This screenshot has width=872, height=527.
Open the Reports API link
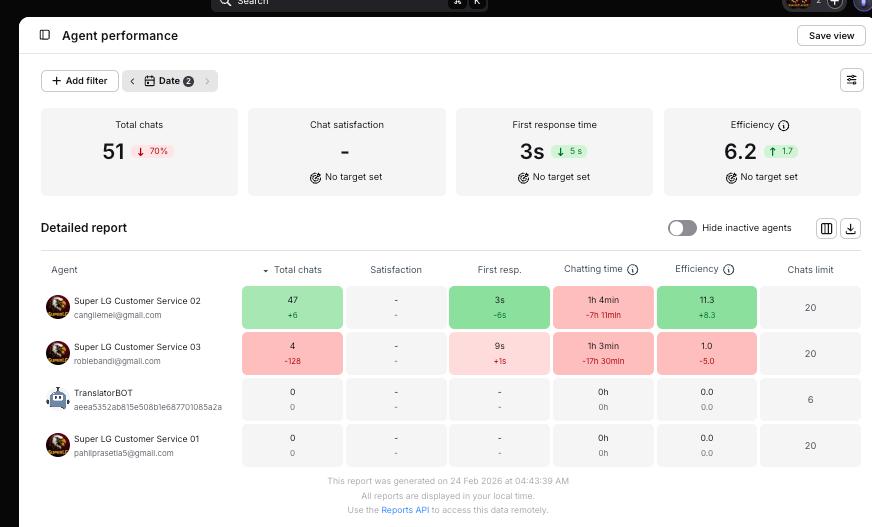405,510
